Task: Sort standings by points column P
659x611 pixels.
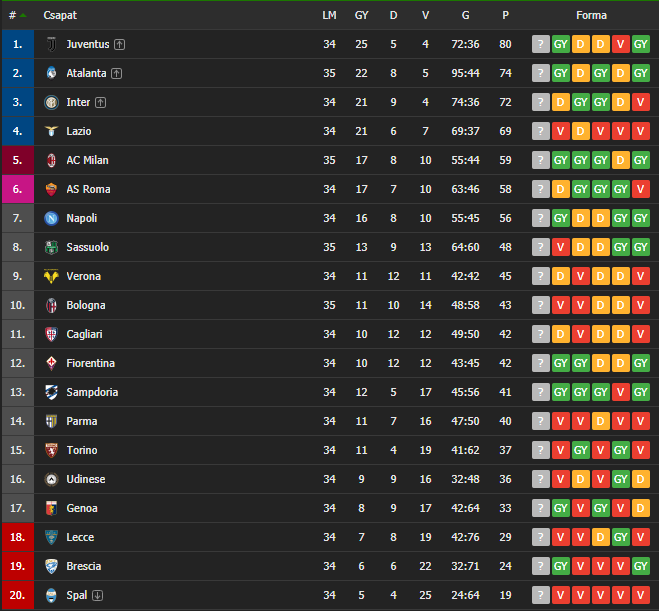Action: [x=505, y=16]
